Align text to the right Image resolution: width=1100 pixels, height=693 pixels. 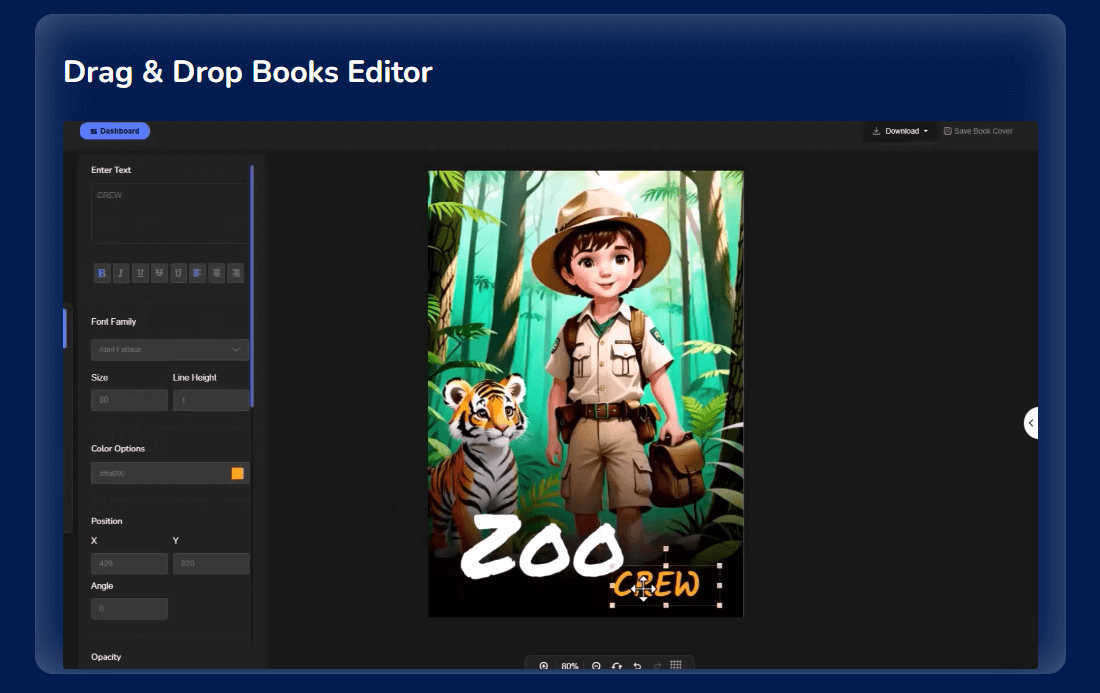tap(235, 272)
